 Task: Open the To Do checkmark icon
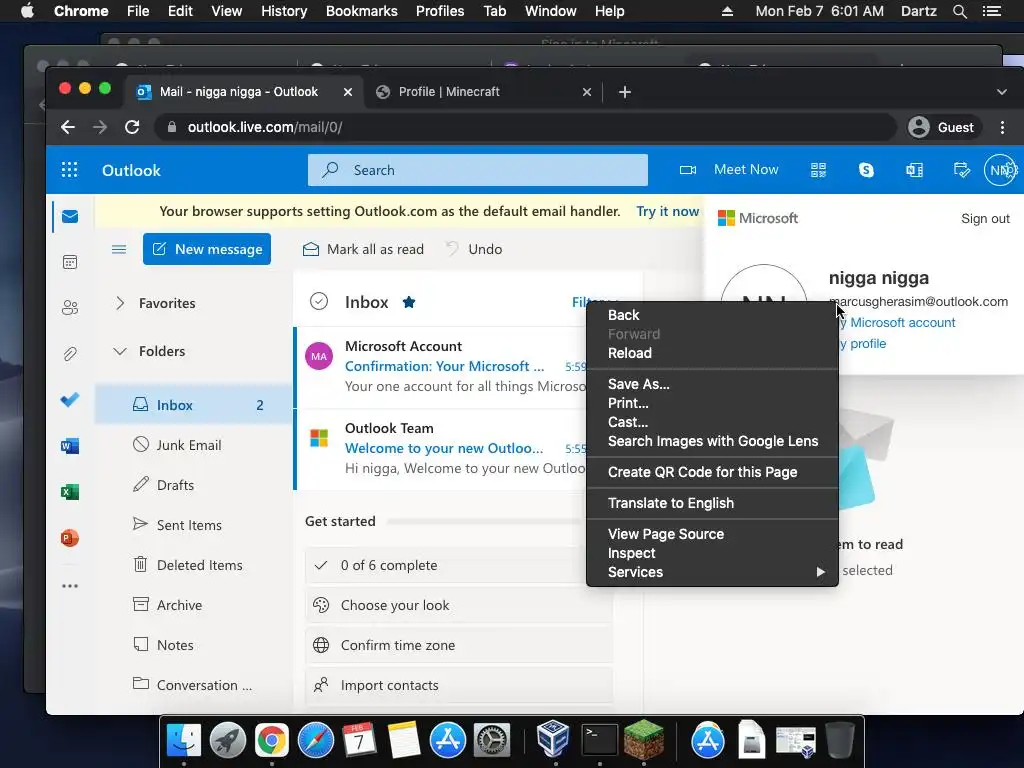70,399
